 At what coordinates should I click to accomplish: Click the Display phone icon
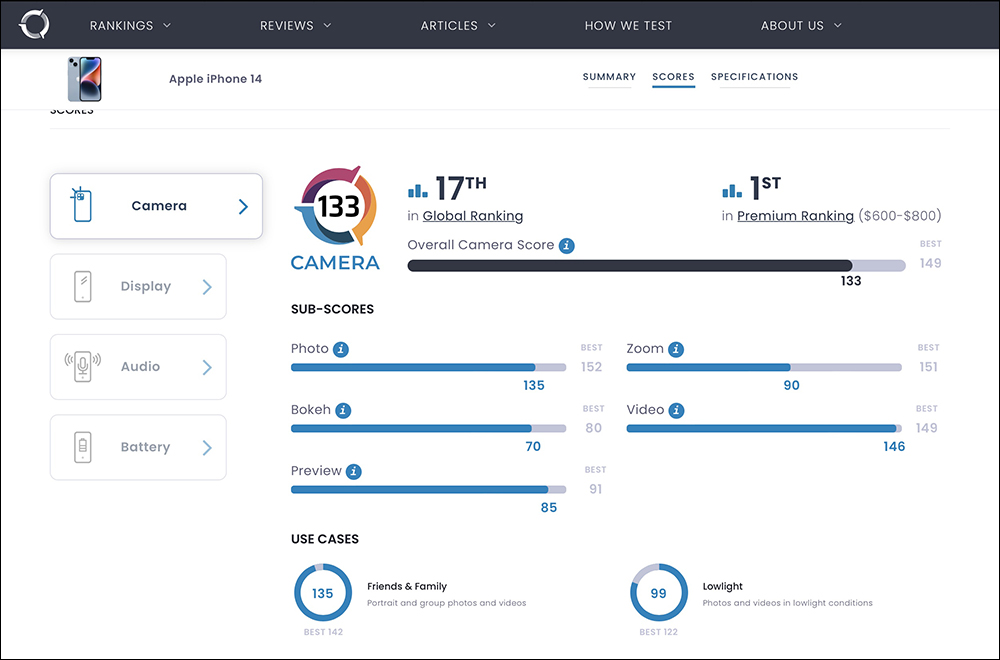pos(83,286)
